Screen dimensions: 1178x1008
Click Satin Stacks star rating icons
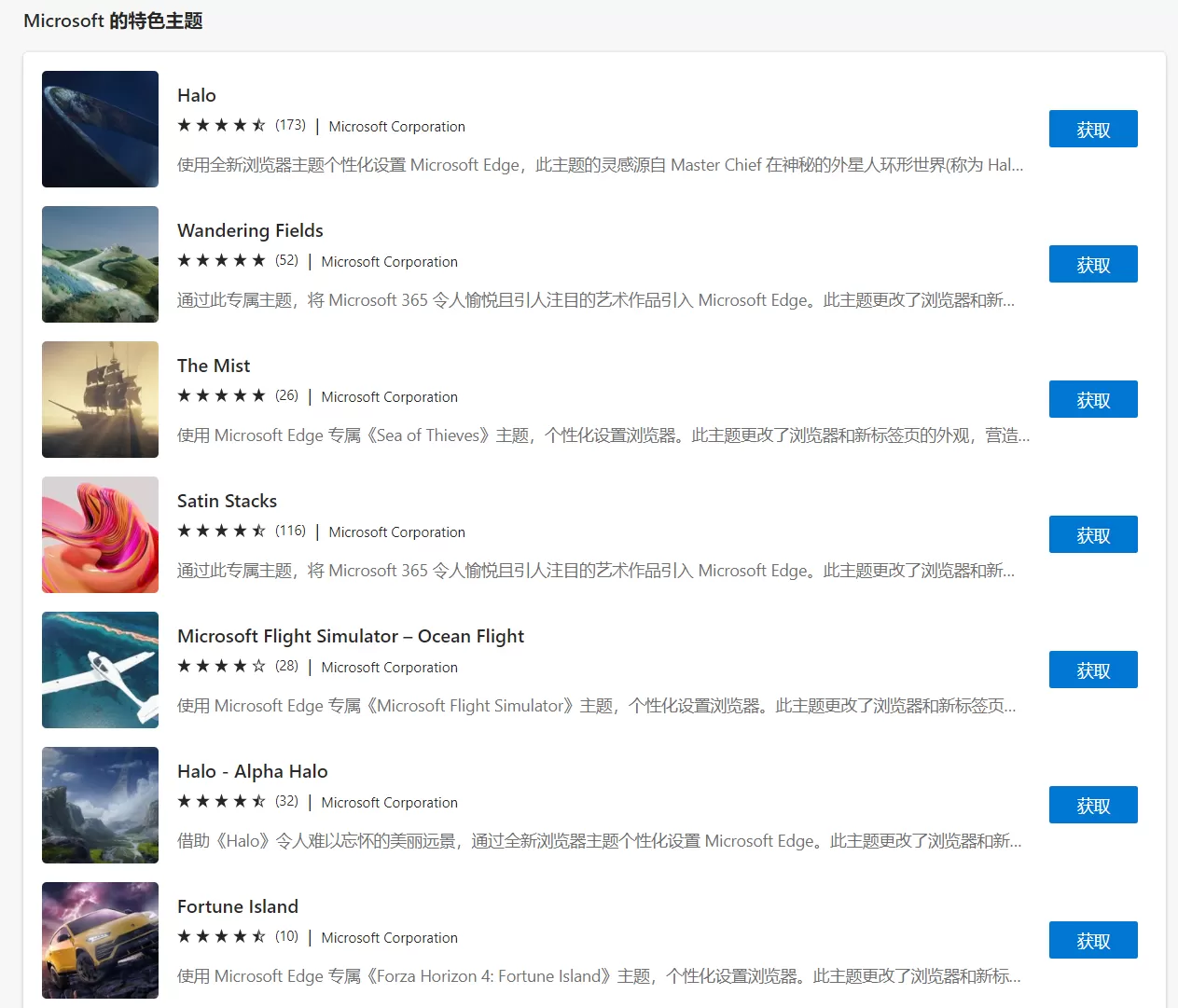[x=222, y=531]
